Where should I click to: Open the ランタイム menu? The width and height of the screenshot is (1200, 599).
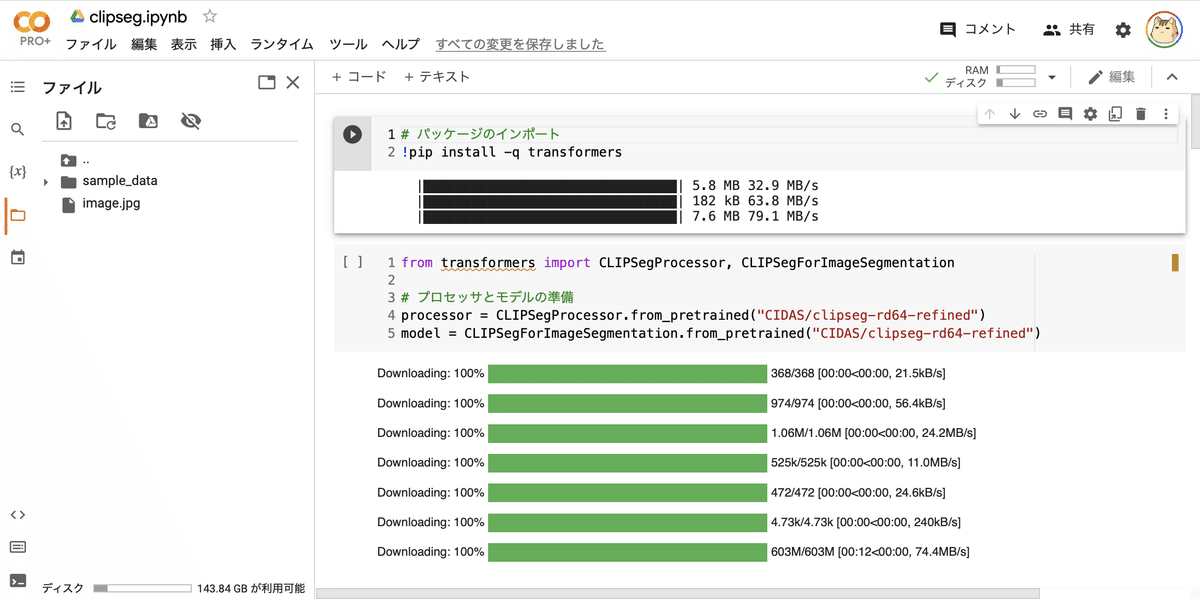(282, 44)
